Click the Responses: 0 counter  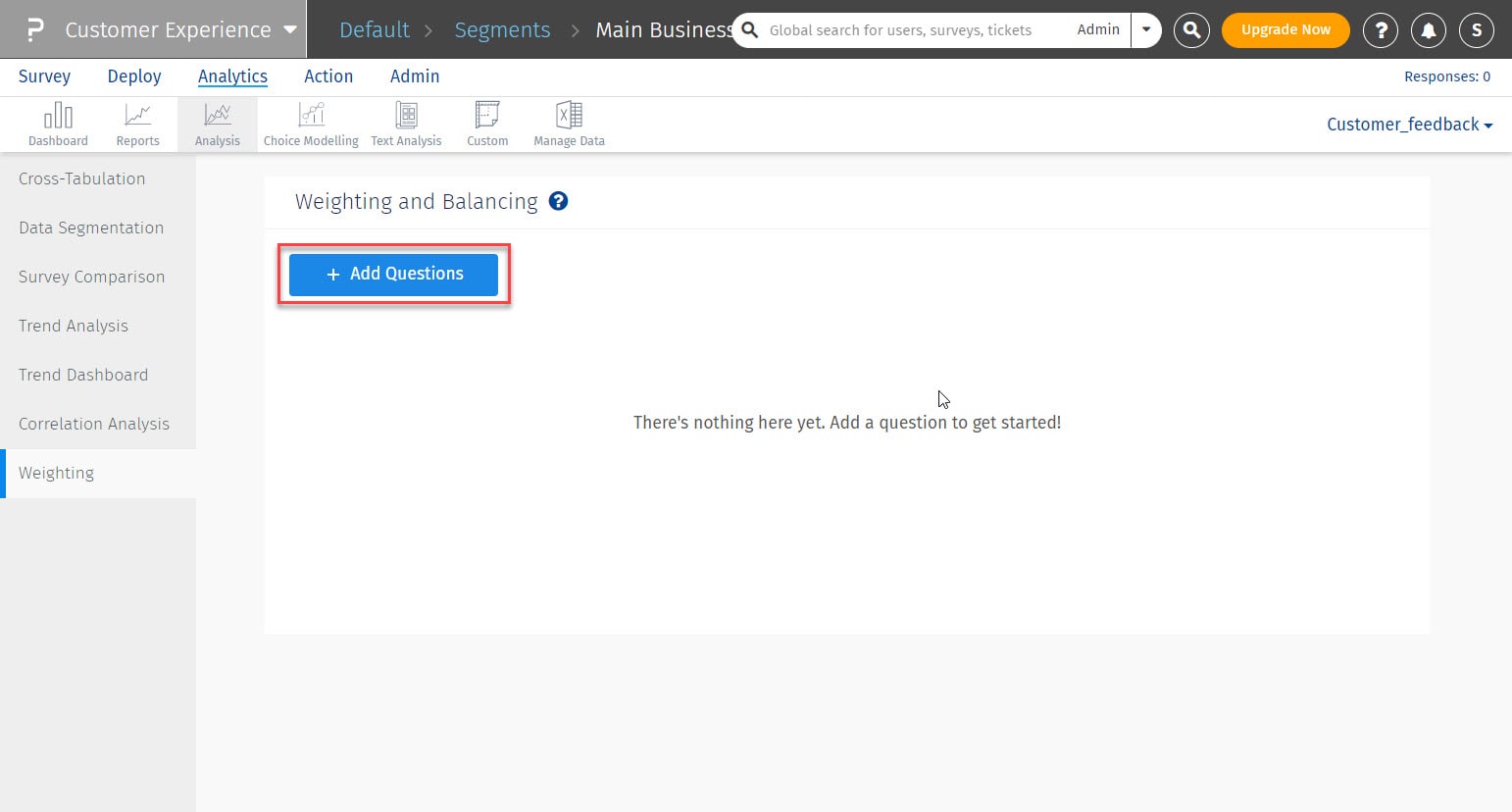(x=1447, y=76)
